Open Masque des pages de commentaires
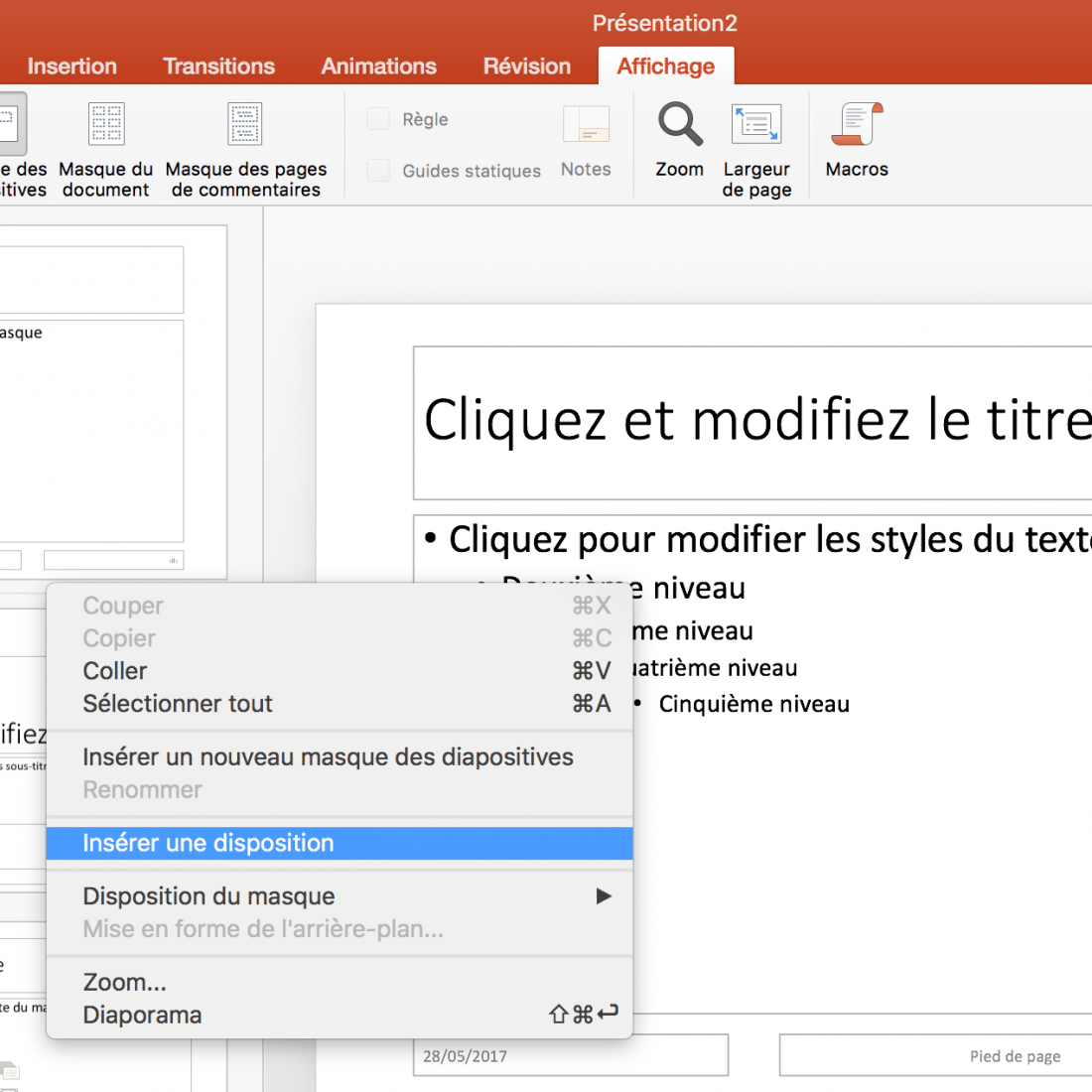The width and height of the screenshot is (1092, 1092). (x=246, y=150)
